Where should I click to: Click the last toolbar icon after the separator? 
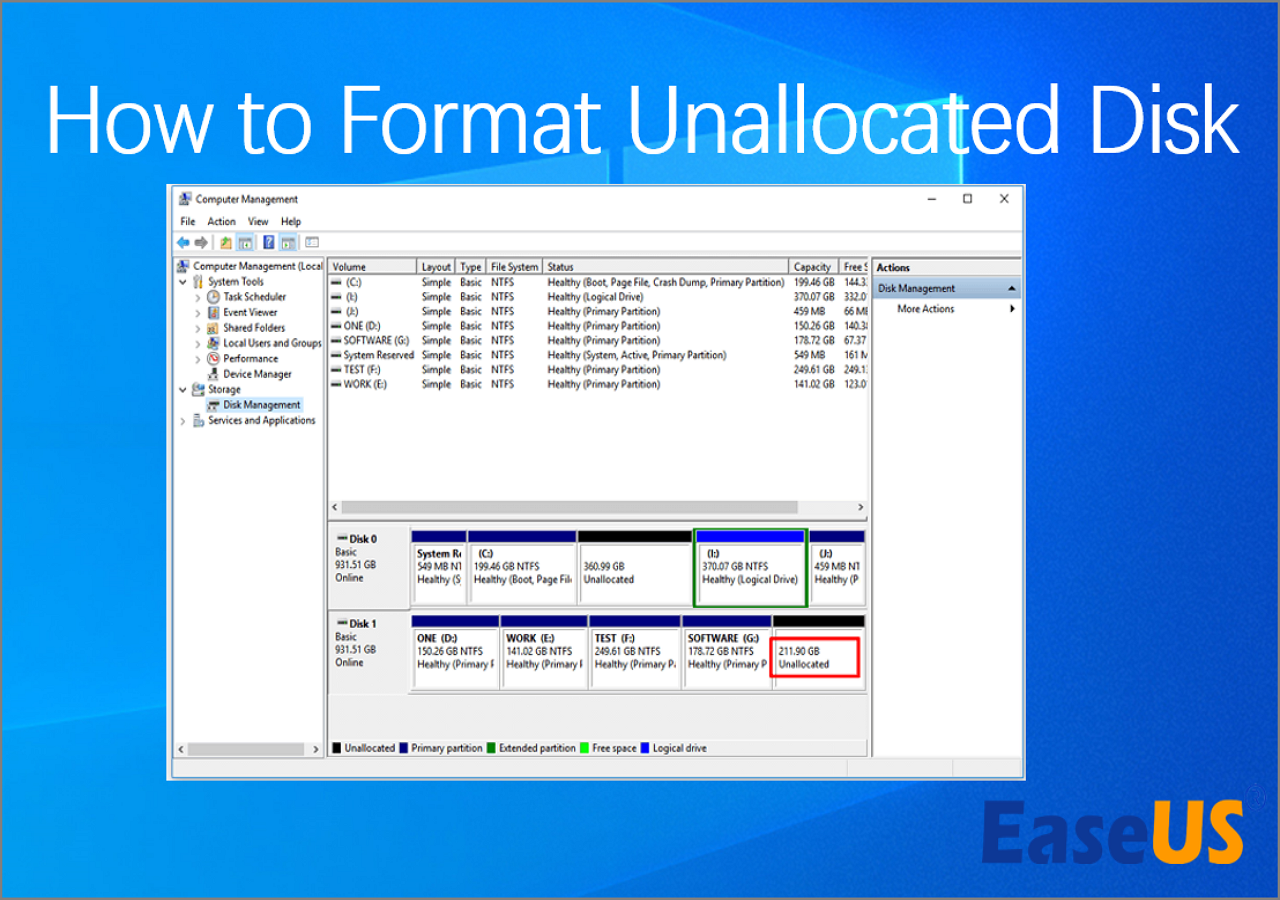(312, 242)
